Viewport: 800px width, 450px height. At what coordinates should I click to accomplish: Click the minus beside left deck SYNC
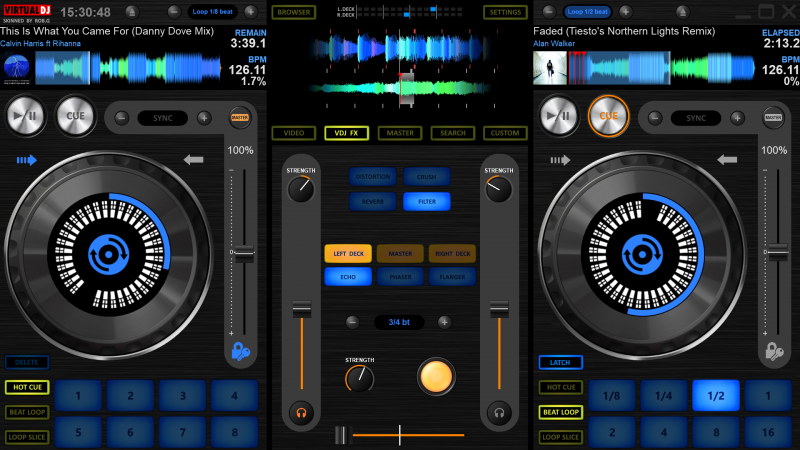click(x=121, y=118)
